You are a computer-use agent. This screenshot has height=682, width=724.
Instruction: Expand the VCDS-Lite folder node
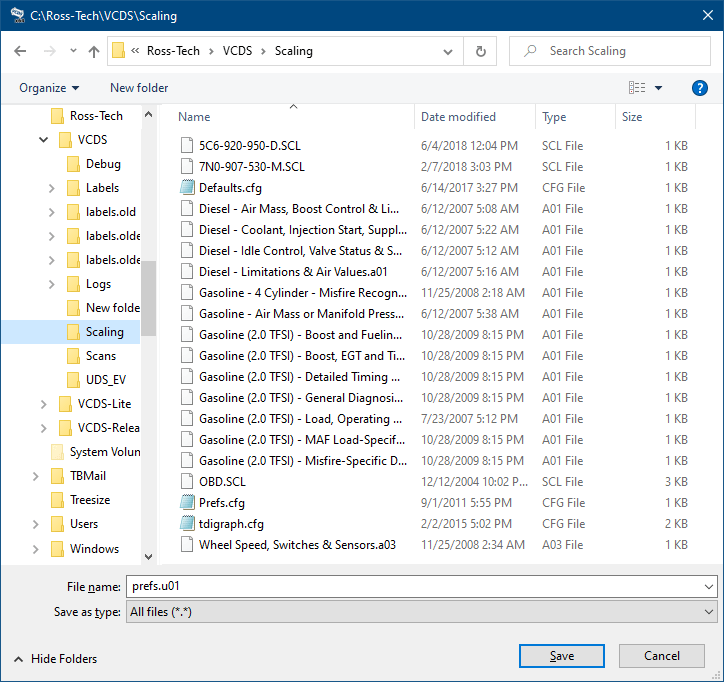[43, 404]
